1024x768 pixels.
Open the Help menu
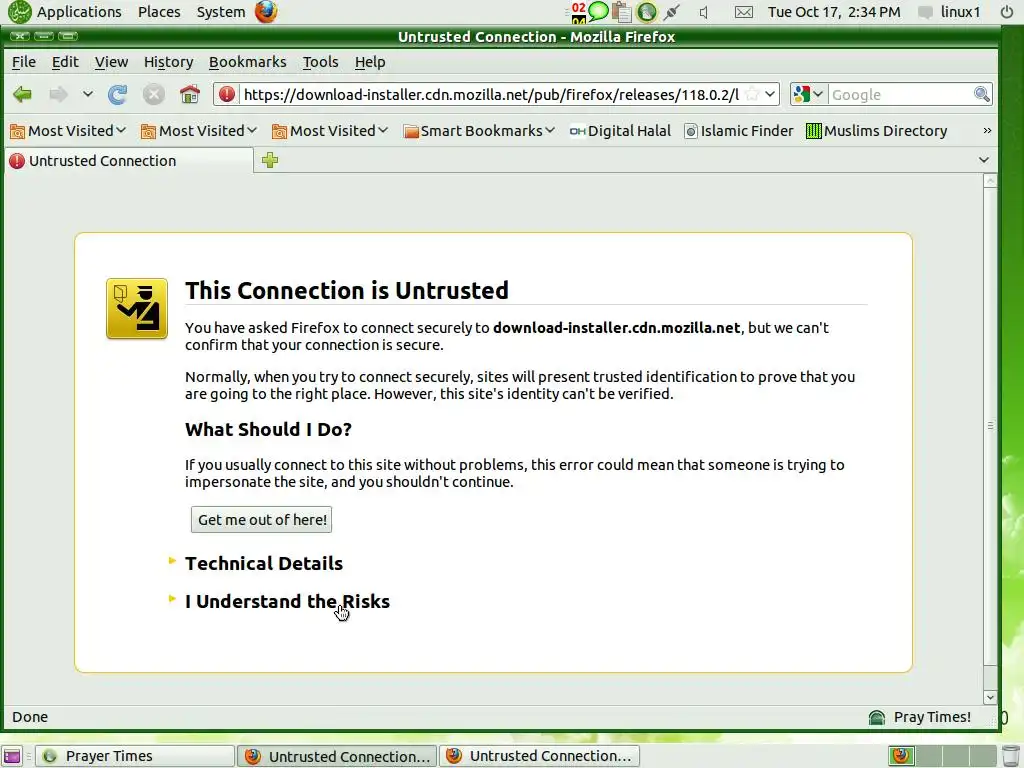tap(370, 62)
